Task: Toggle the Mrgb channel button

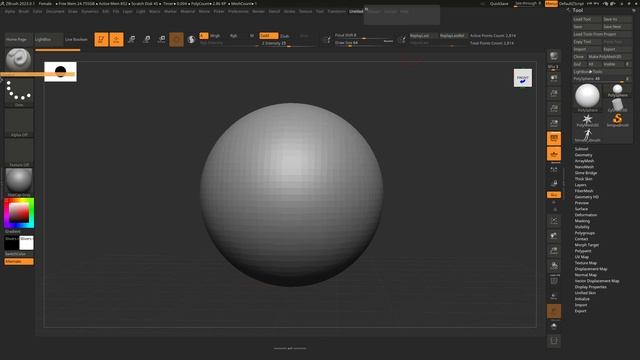Action: tap(215, 36)
